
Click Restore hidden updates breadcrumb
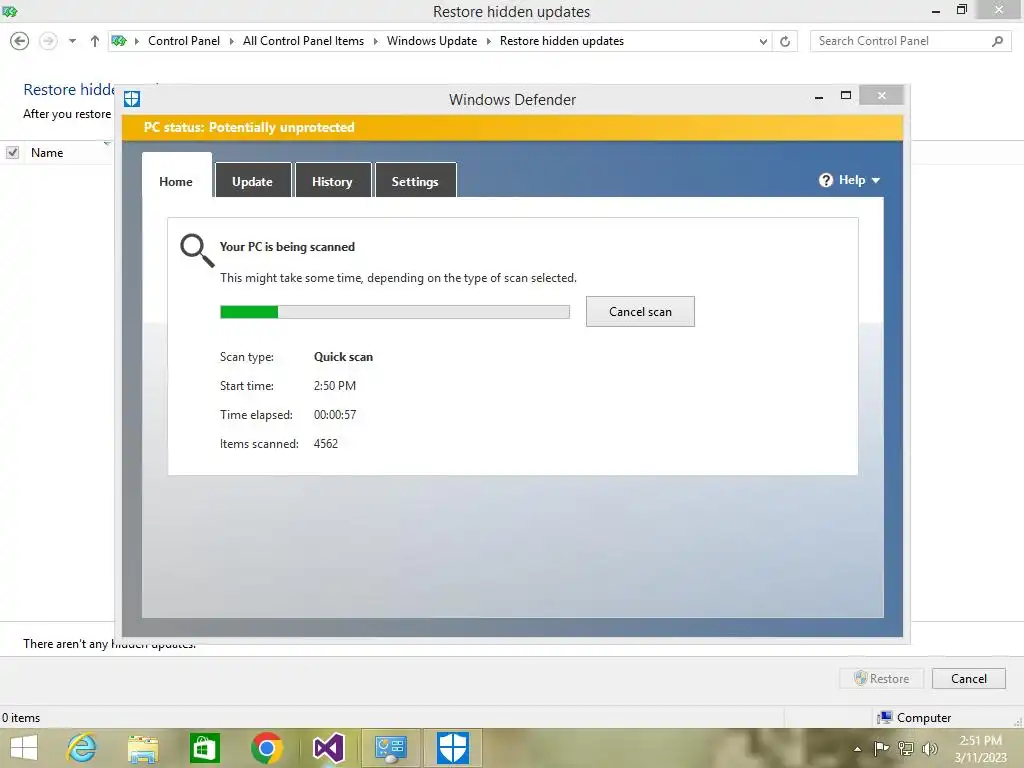click(x=562, y=41)
